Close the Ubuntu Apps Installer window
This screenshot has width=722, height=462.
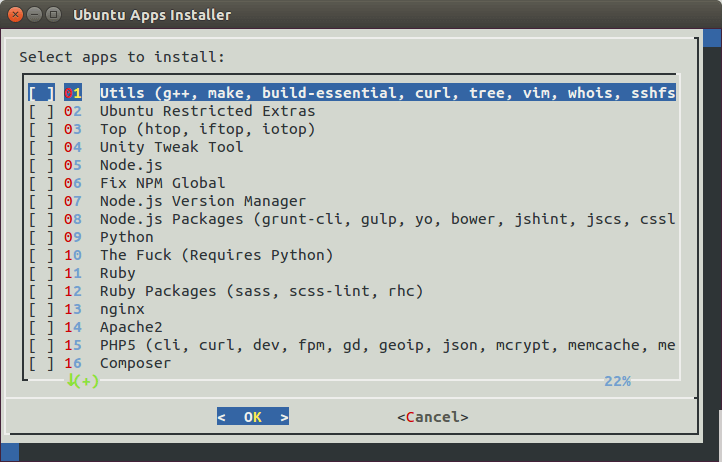coord(15,15)
